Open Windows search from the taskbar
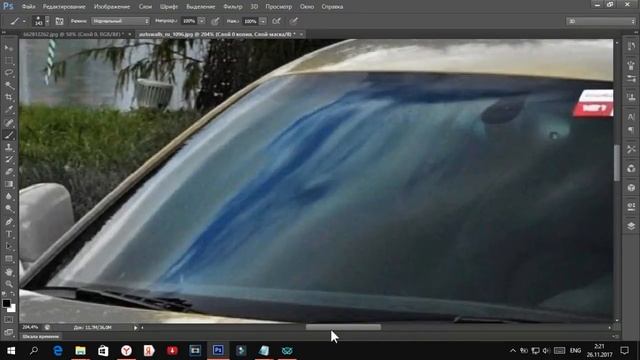The image size is (640, 360). tap(34, 351)
